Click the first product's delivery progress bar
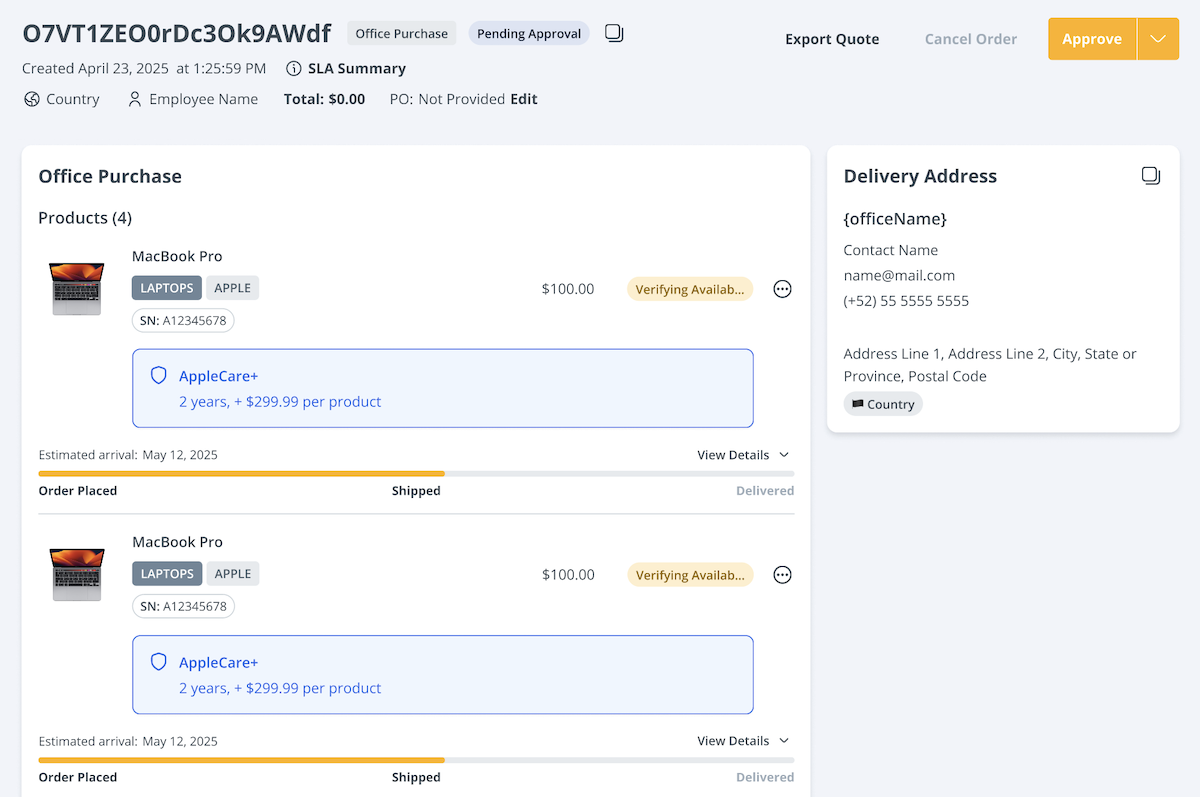1200x797 pixels. pyautogui.click(x=416, y=473)
